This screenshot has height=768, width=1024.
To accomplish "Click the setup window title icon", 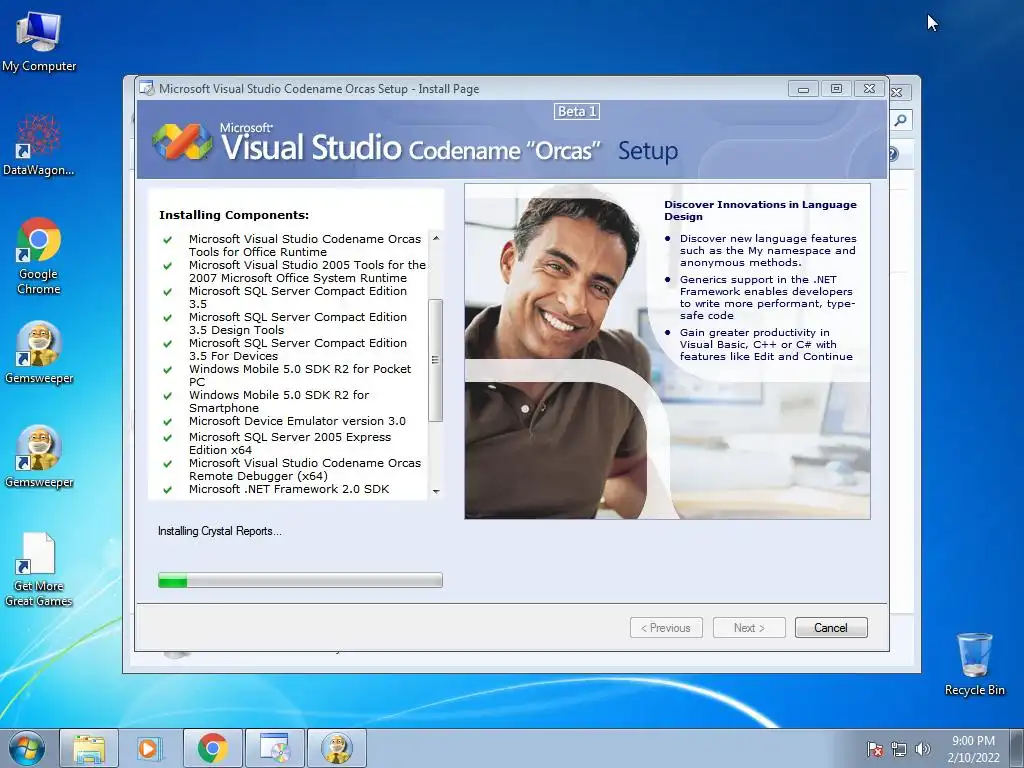I will click(x=147, y=88).
